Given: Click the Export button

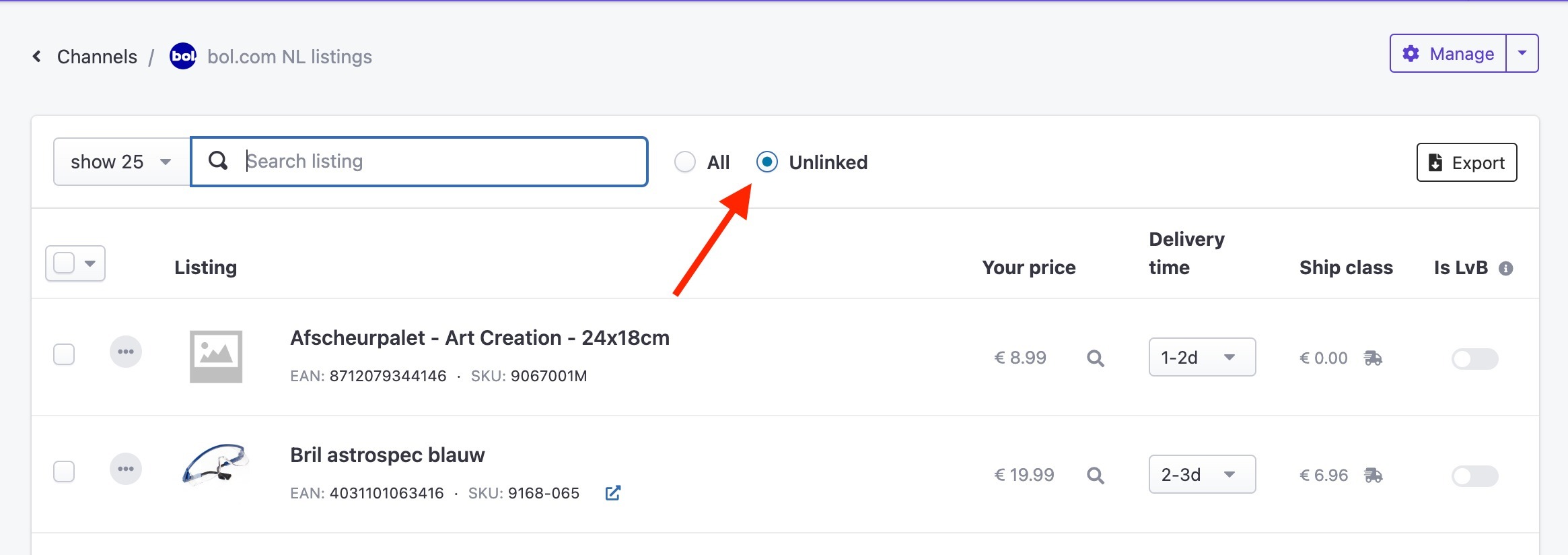Looking at the screenshot, I should pyautogui.click(x=1466, y=162).
